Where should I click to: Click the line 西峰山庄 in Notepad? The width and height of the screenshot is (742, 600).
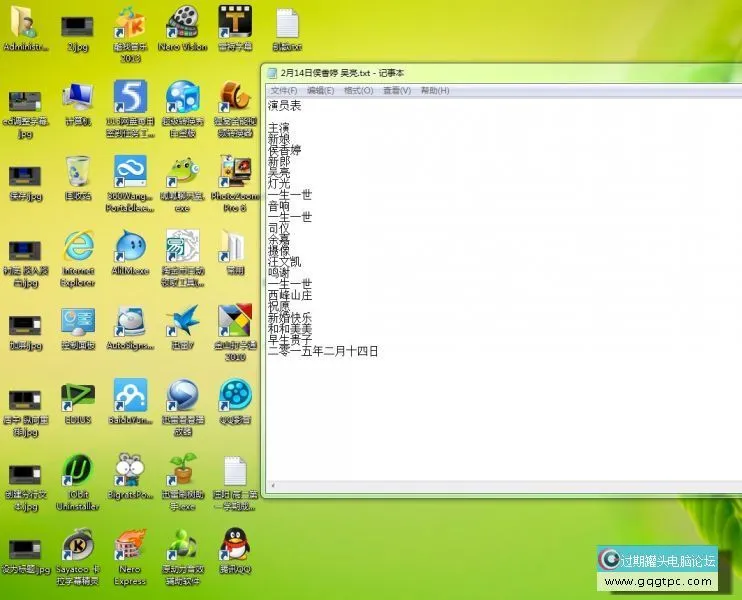290,295
